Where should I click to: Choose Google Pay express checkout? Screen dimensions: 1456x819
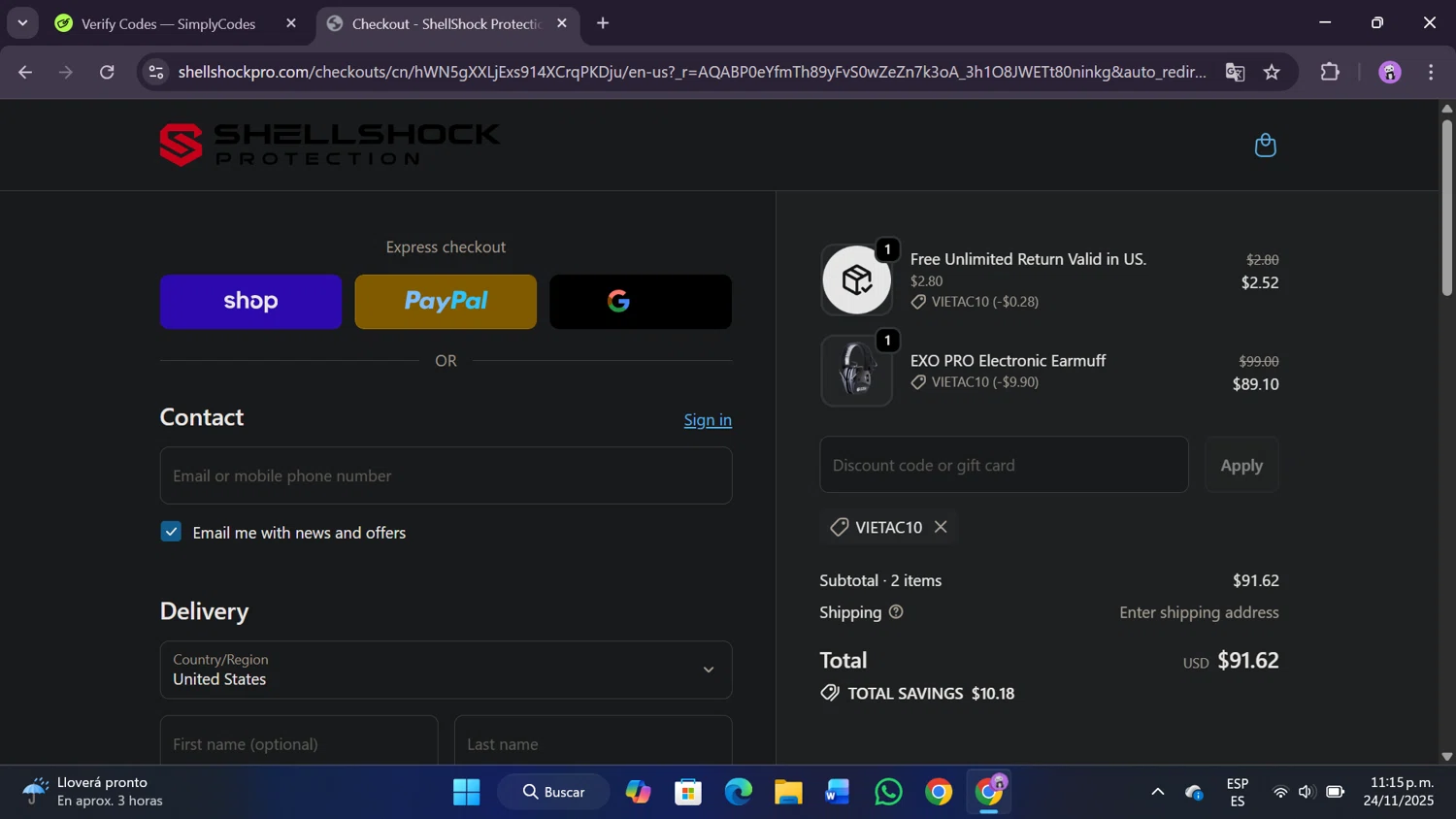pos(641,301)
